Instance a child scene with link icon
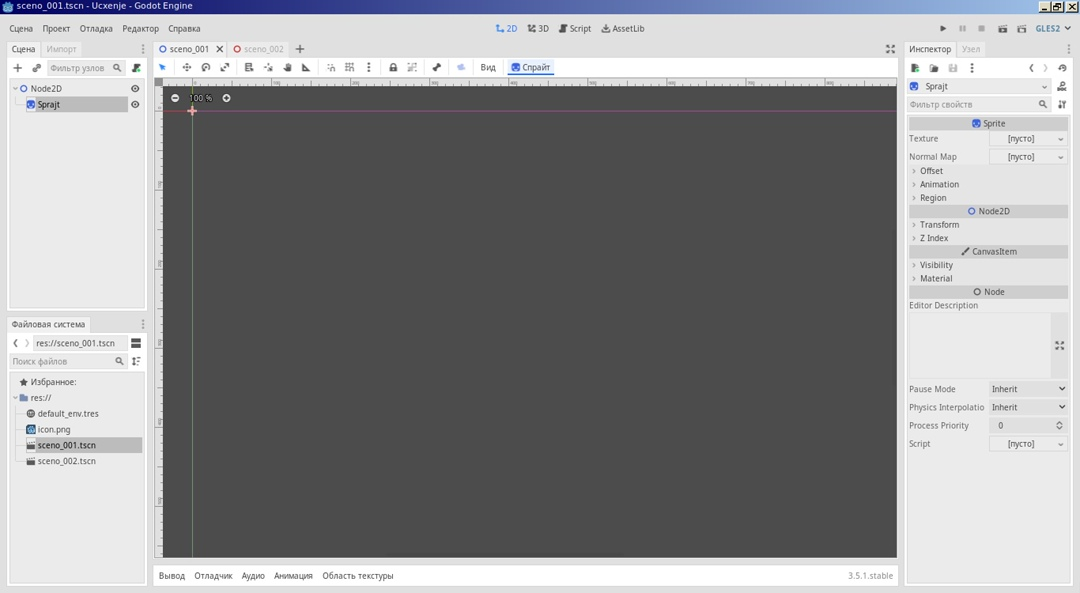This screenshot has height=593, width=1080. click(37, 68)
